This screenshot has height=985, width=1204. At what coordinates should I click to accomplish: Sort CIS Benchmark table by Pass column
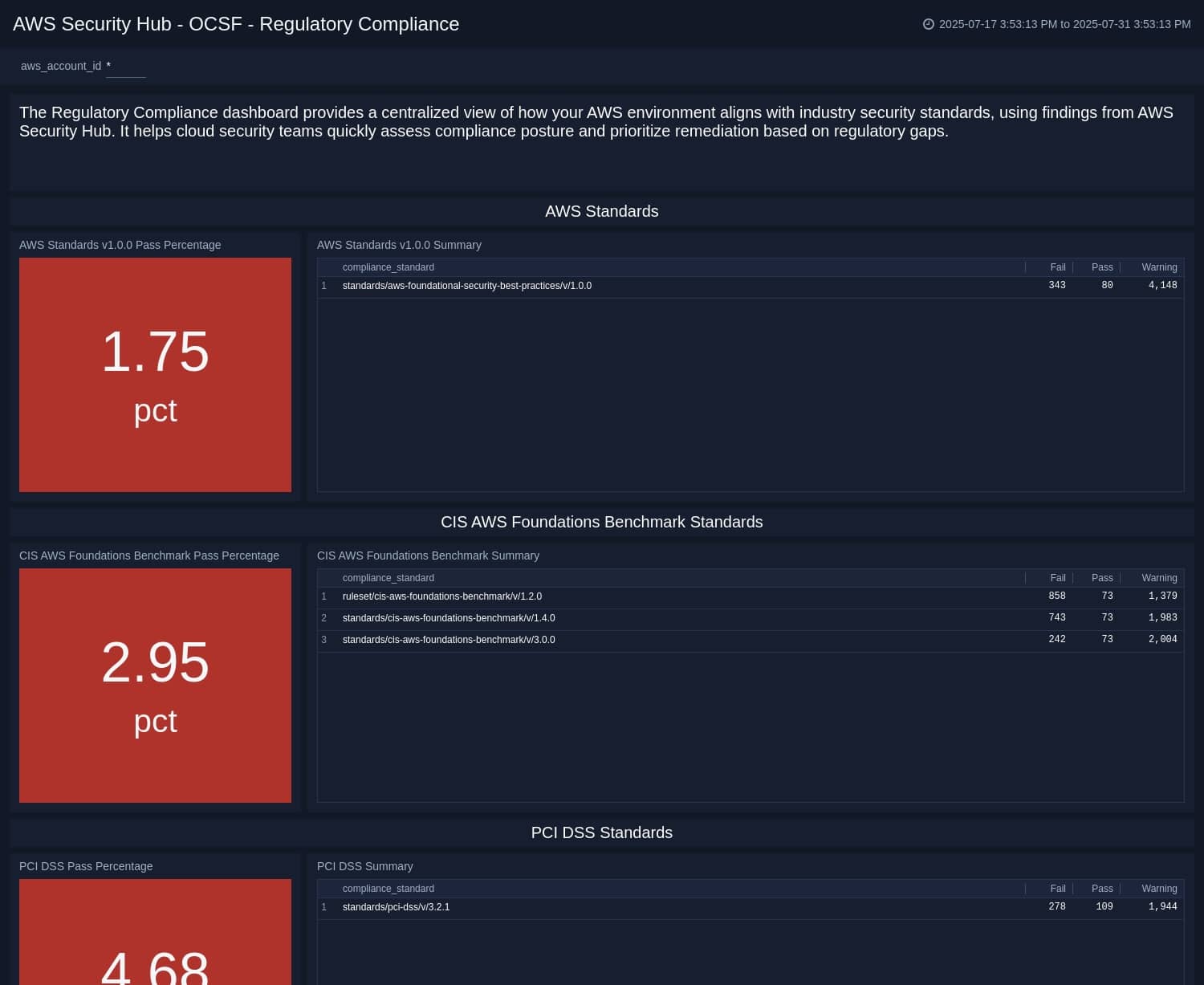point(1101,578)
